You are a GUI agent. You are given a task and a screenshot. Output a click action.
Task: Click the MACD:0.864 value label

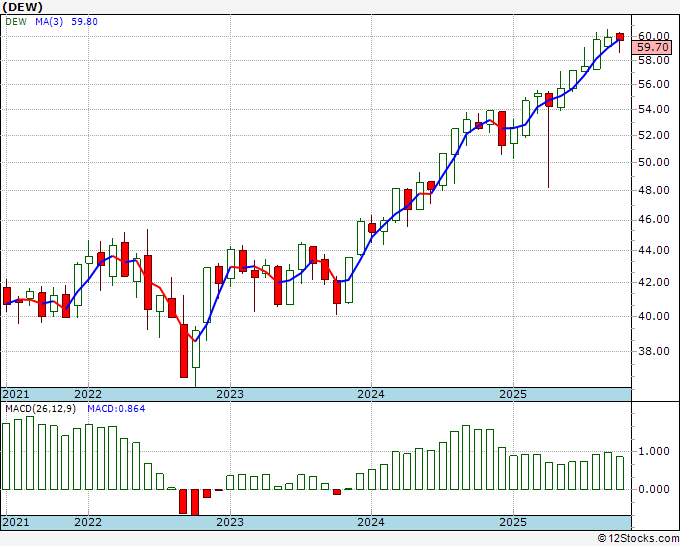click(x=116, y=409)
